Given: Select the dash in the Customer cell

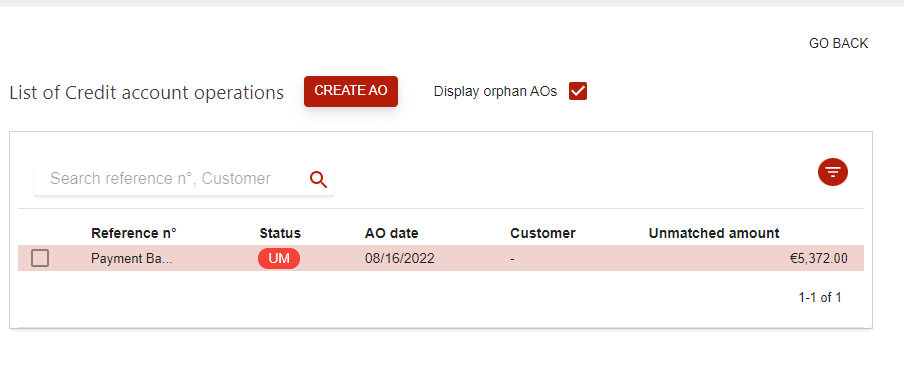Looking at the screenshot, I should click(513, 259).
